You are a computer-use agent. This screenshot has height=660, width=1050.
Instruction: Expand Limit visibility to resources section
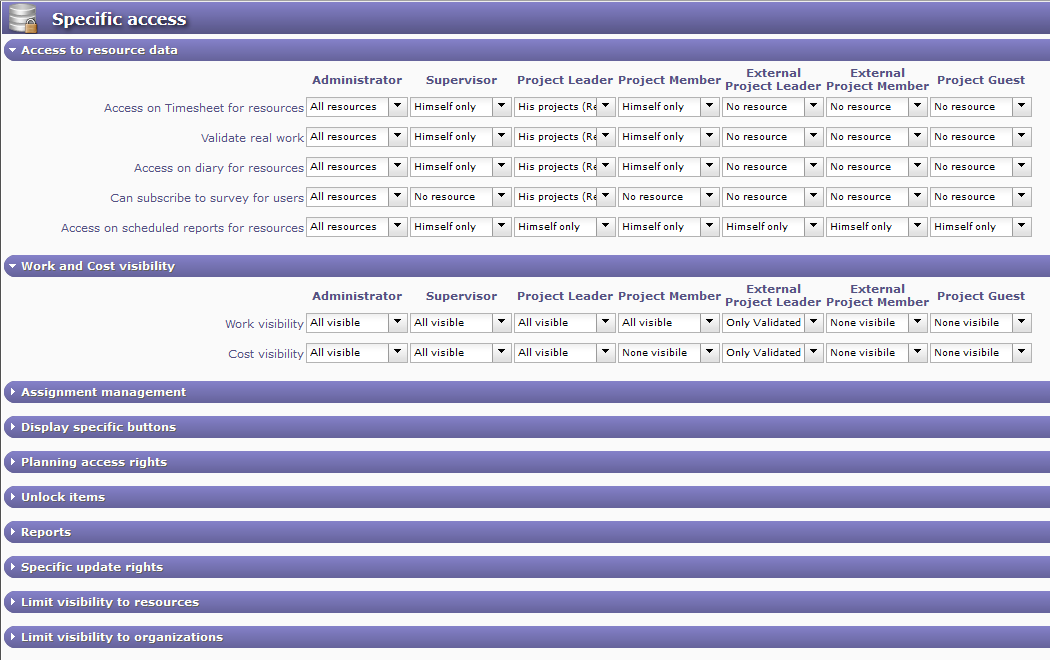[x=109, y=602]
